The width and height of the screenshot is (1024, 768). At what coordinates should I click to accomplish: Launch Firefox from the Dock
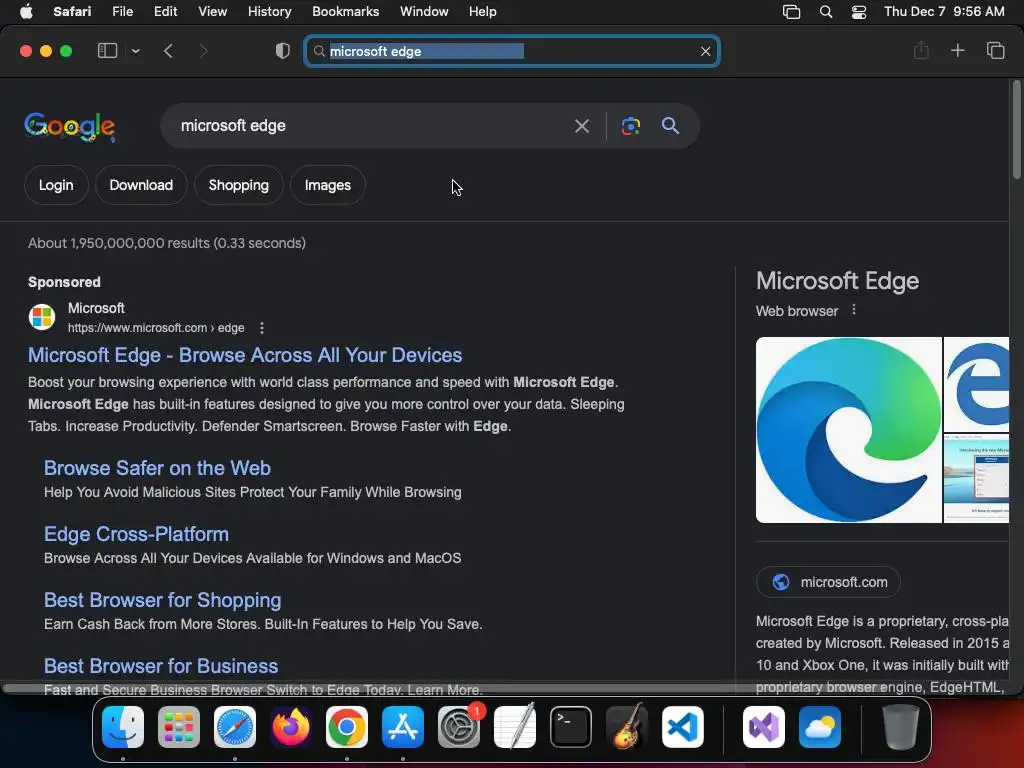(291, 727)
